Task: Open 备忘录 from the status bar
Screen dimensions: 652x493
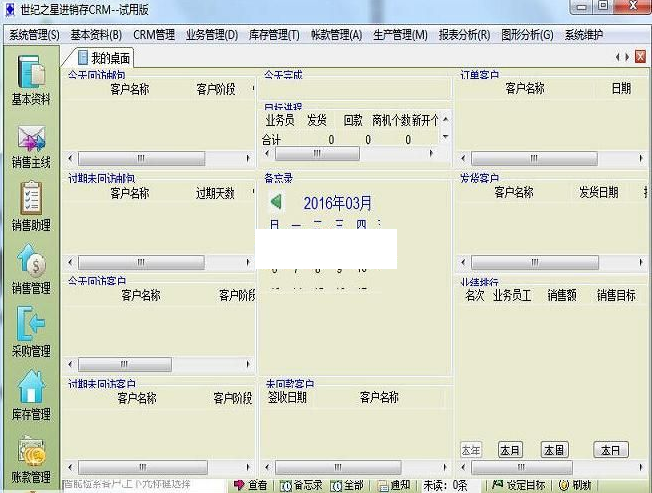Action: point(301,485)
